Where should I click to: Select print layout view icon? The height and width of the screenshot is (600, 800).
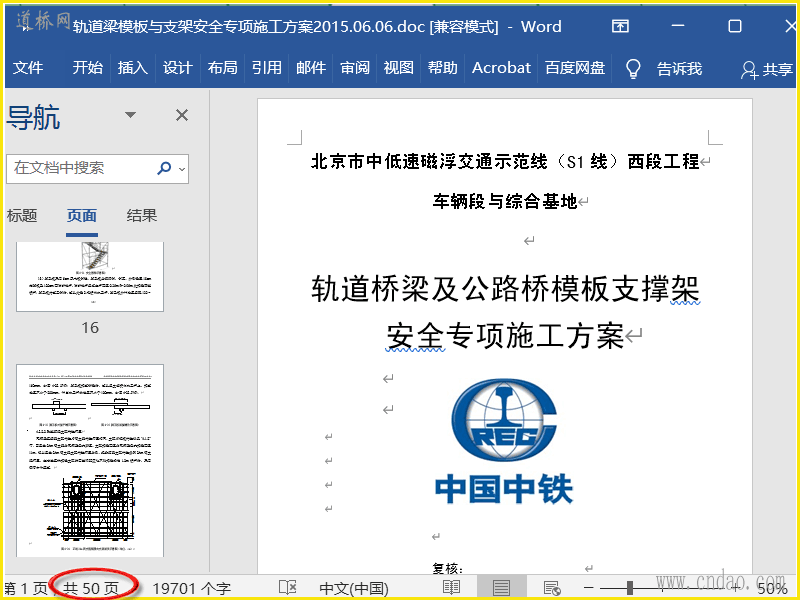coord(502,588)
